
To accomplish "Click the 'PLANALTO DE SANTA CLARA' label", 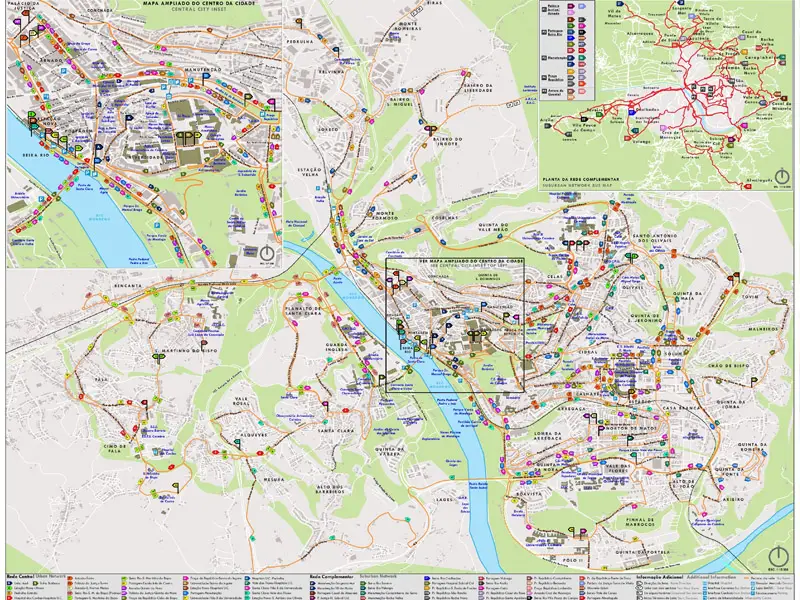I will [x=303, y=311].
